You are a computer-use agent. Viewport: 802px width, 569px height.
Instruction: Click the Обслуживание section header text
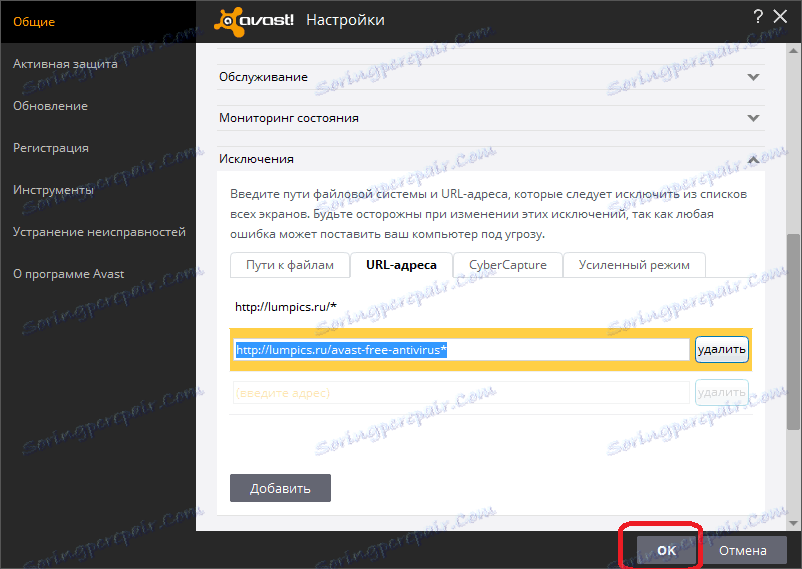pos(263,77)
